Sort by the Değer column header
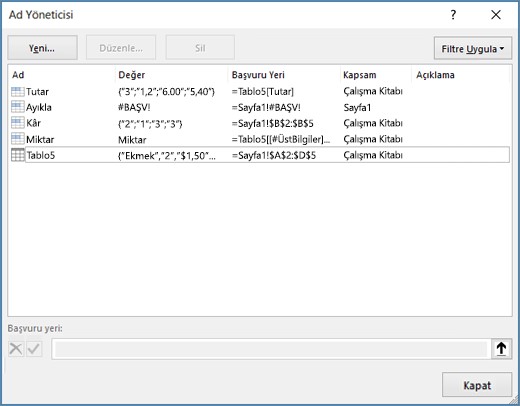This screenshot has height=406, width=520. tap(171, 75)
